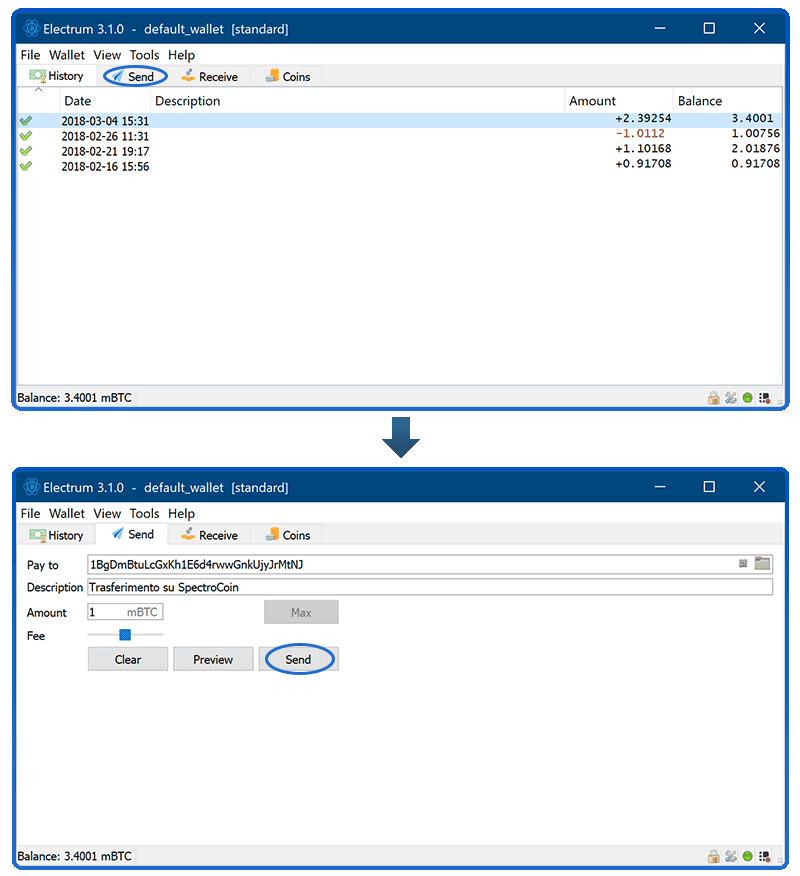Select transaction dated 2018-02-26 11:31
This screenshot has height=876, width=800.
click(x=399, y=136)
